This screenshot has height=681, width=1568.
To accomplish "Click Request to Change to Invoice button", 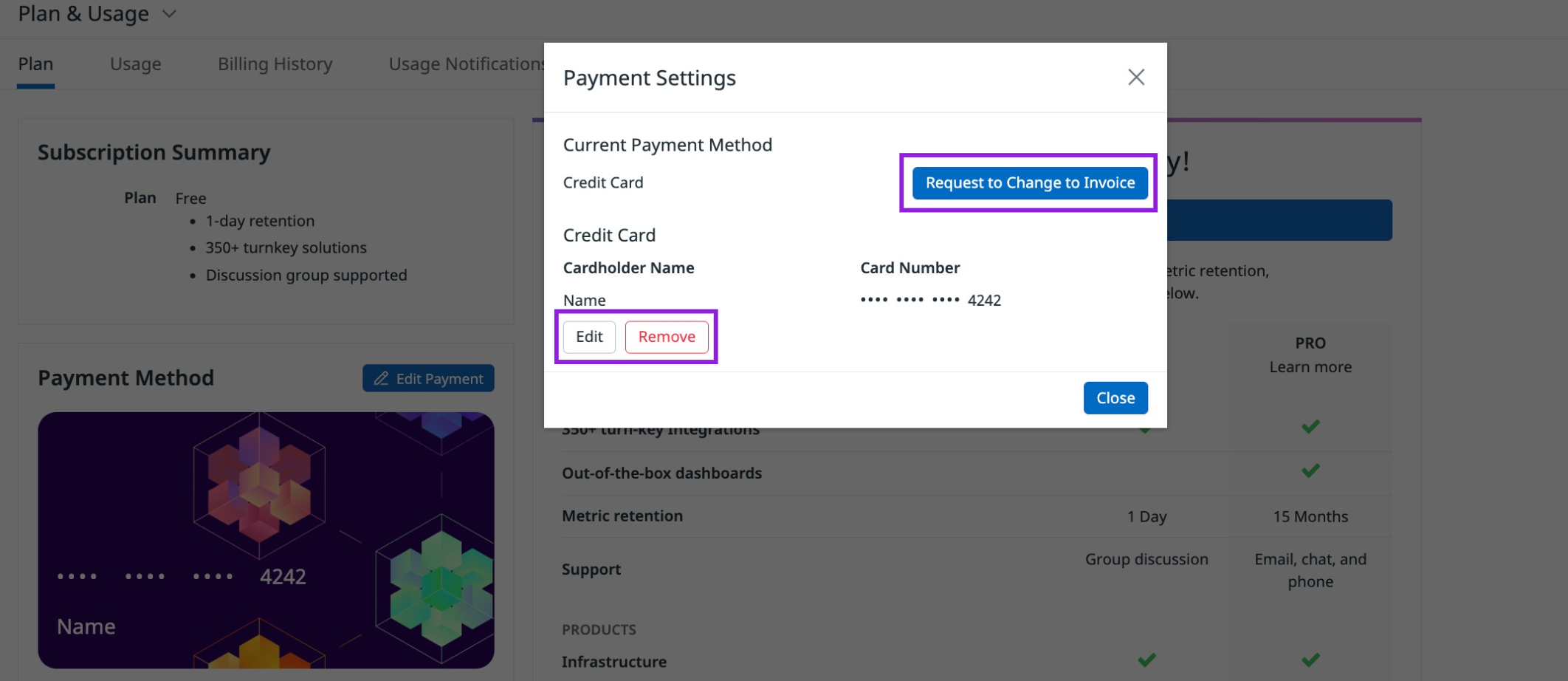I will tap(1030, 182).
